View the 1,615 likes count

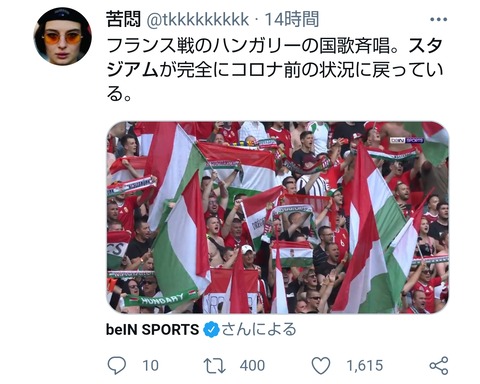tap(365, 366)
